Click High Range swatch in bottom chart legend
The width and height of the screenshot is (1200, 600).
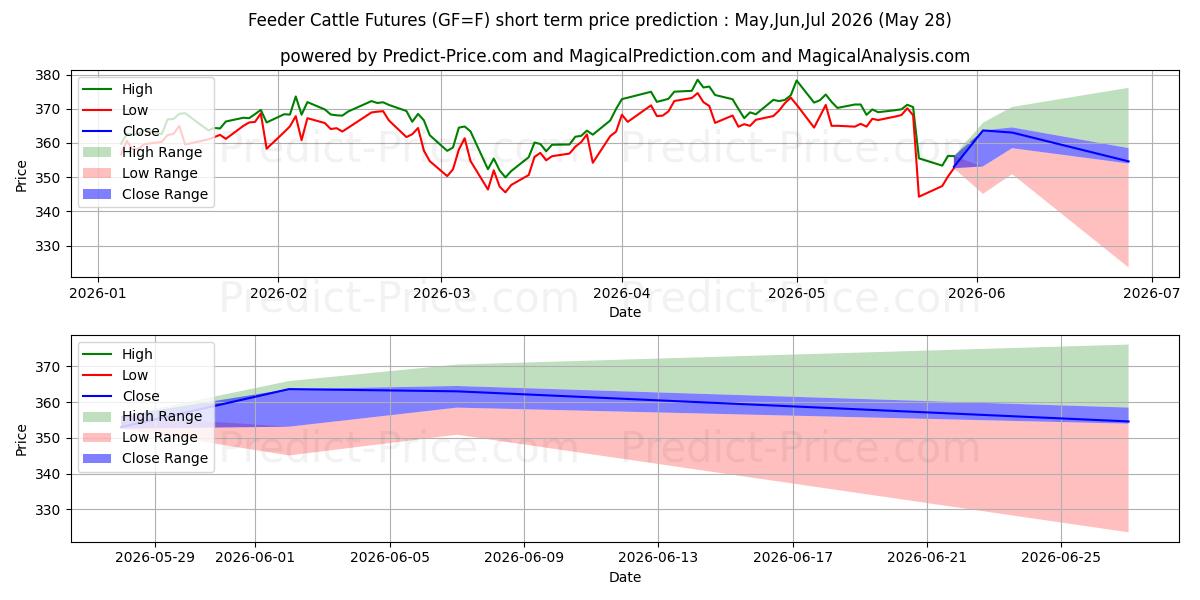(x=99, y=417)
